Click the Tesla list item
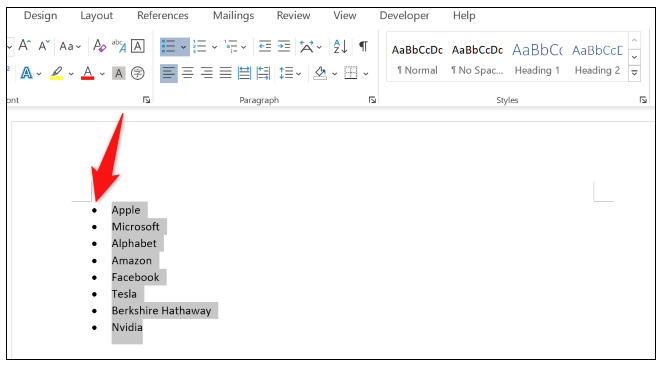Image resolution: width=661 pixels, height=369 pixels. pos(124,294)
